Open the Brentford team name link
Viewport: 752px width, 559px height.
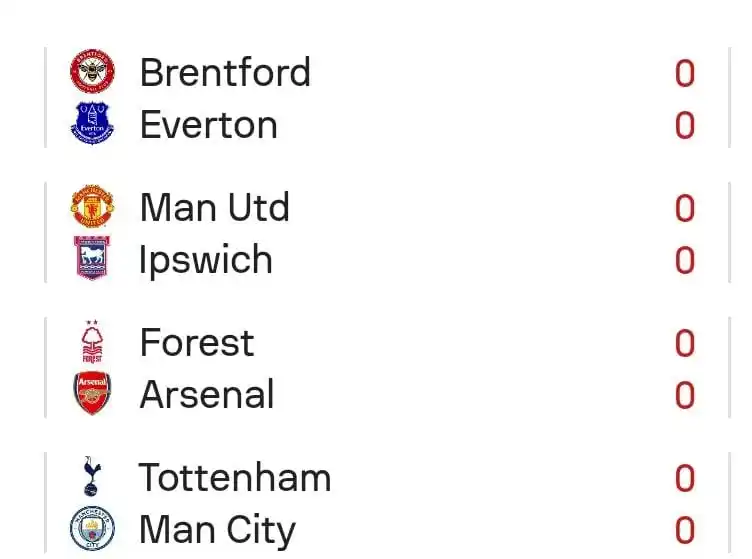pos(225,72)
